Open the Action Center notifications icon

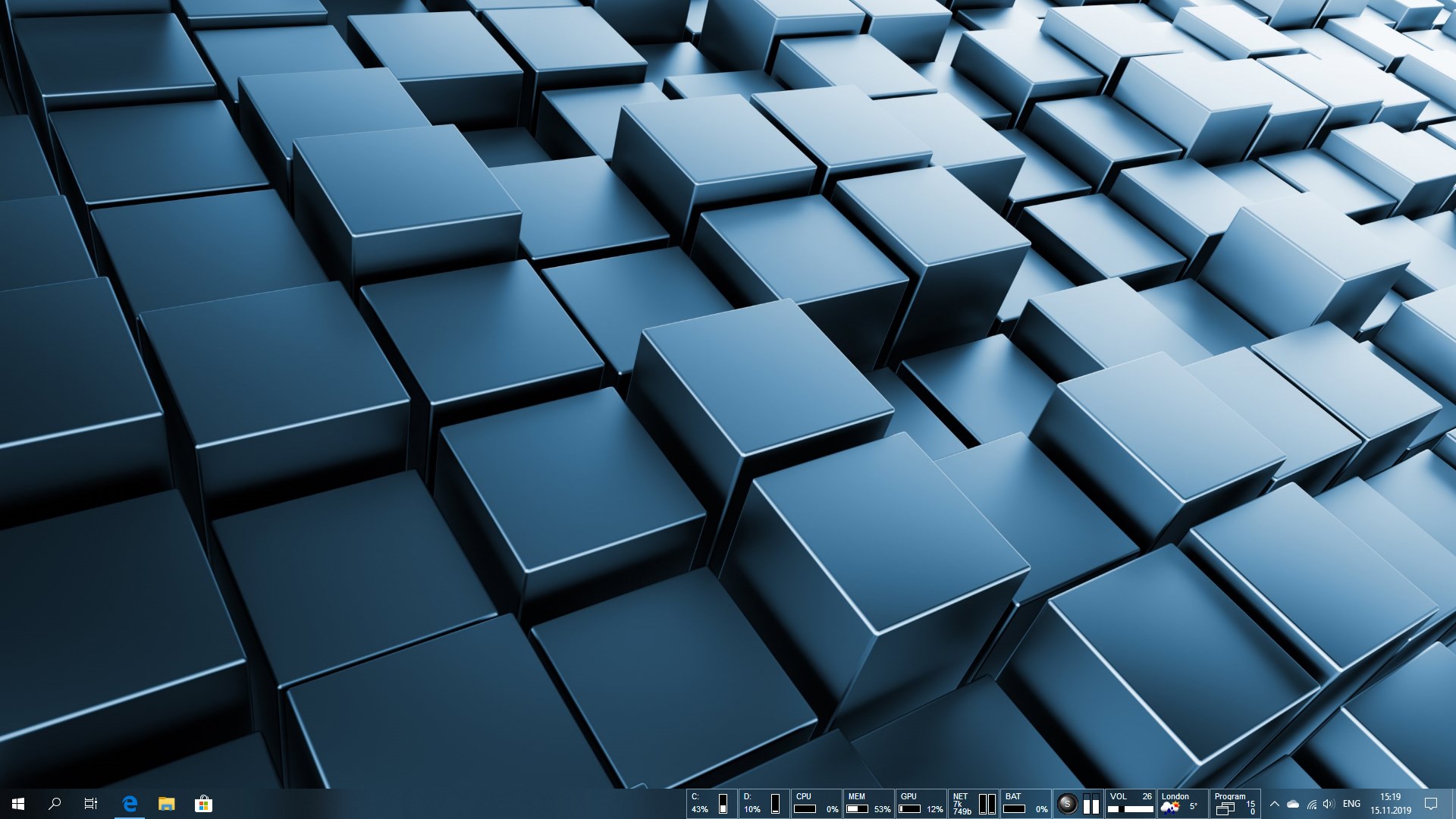point(1431,804)
